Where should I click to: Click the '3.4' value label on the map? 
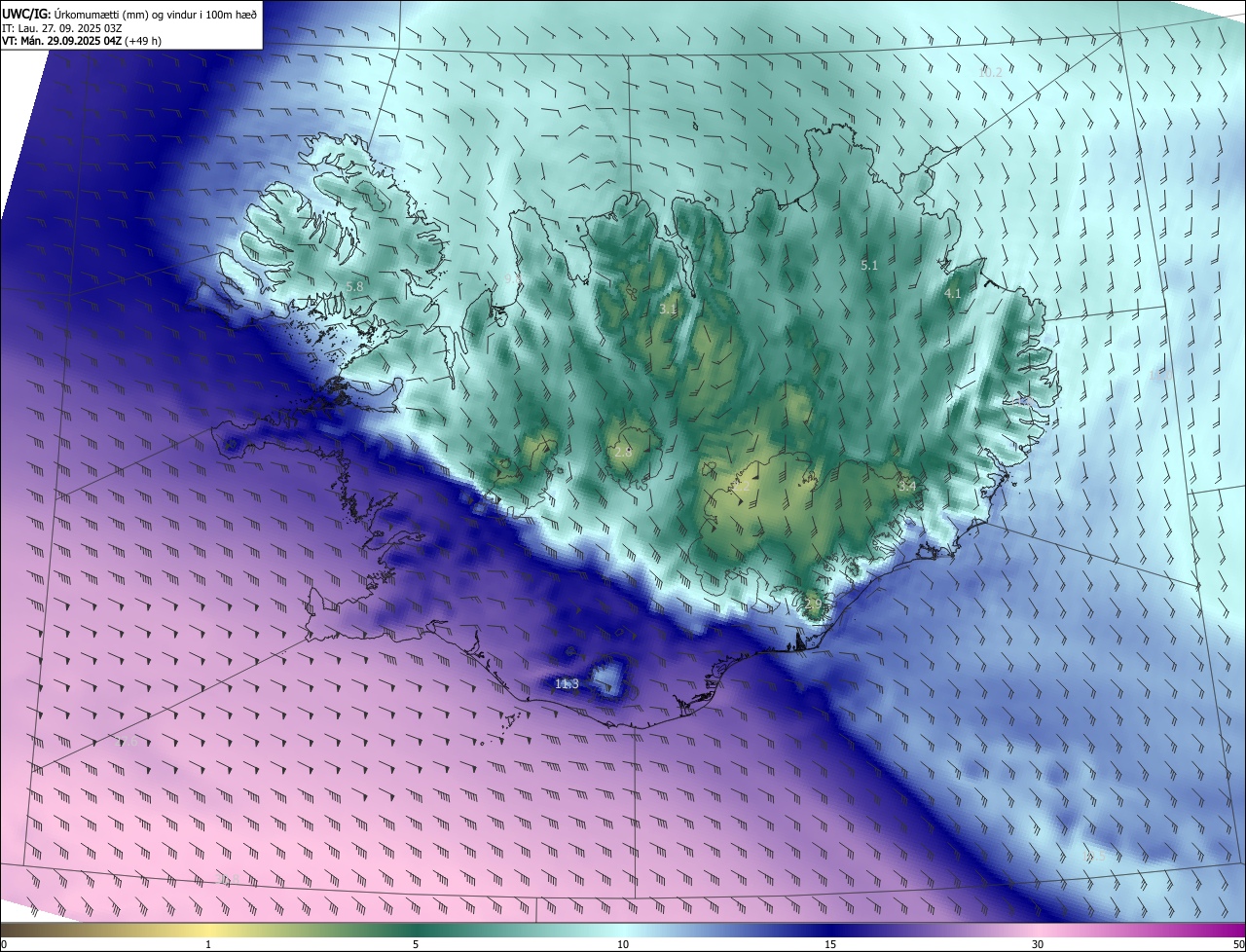[907, 485]
